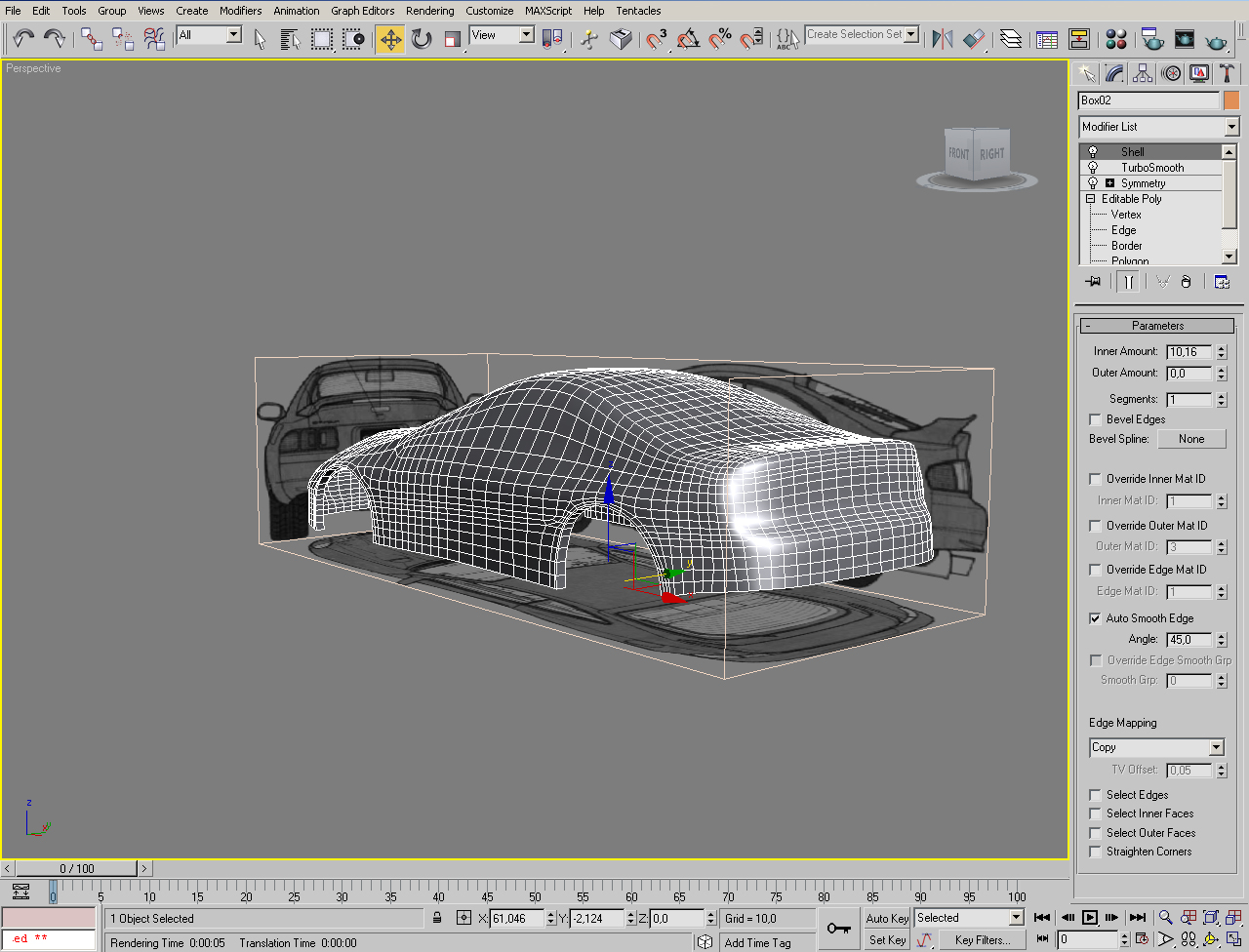Viewport: 1249px width, 952px height.
Task: Expand the Symmetry modifier plus box
Action: tap(1109, 183)
